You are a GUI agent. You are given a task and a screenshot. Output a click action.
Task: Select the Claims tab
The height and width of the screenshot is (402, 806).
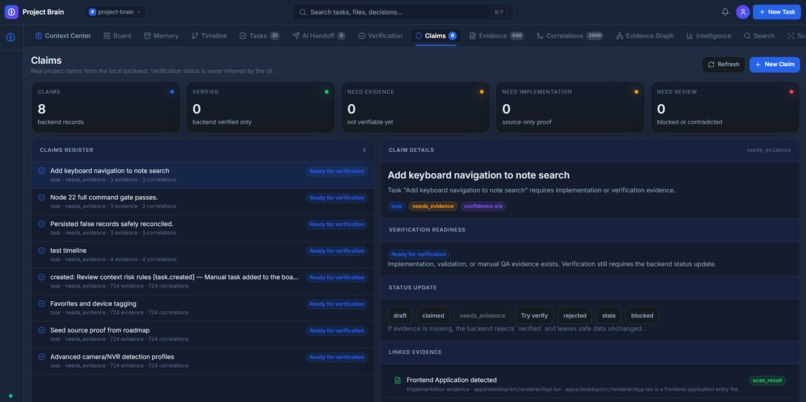click(435, 36)
